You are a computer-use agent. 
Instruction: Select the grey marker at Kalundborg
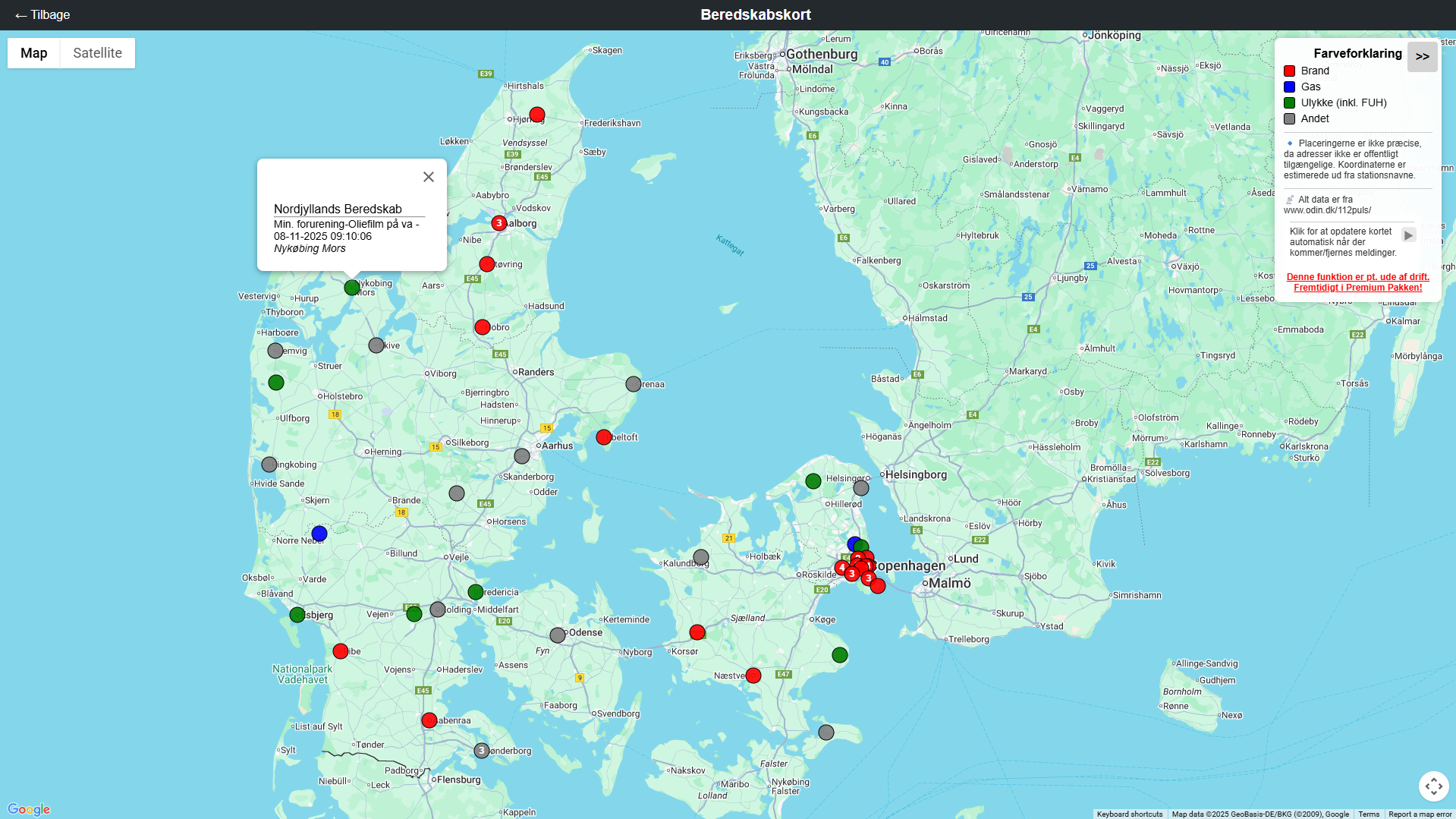[x=701, y=558]
